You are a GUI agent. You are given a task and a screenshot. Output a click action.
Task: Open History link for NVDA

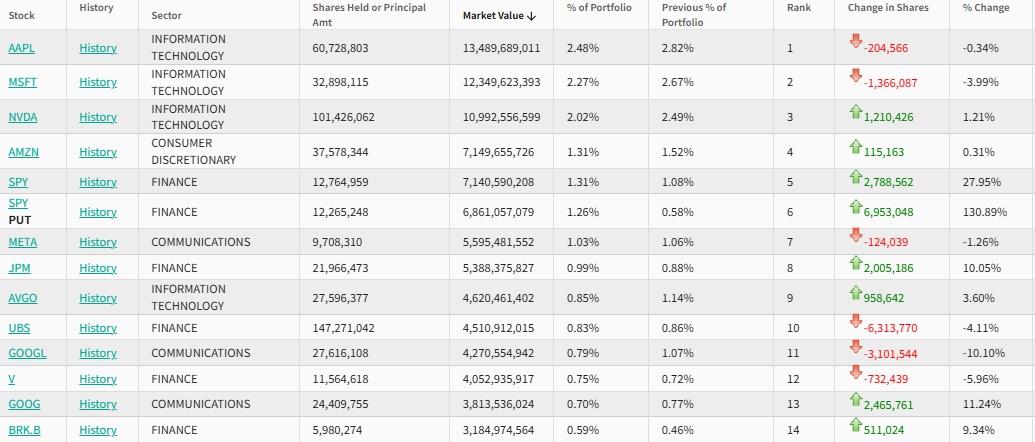[98, 117]
